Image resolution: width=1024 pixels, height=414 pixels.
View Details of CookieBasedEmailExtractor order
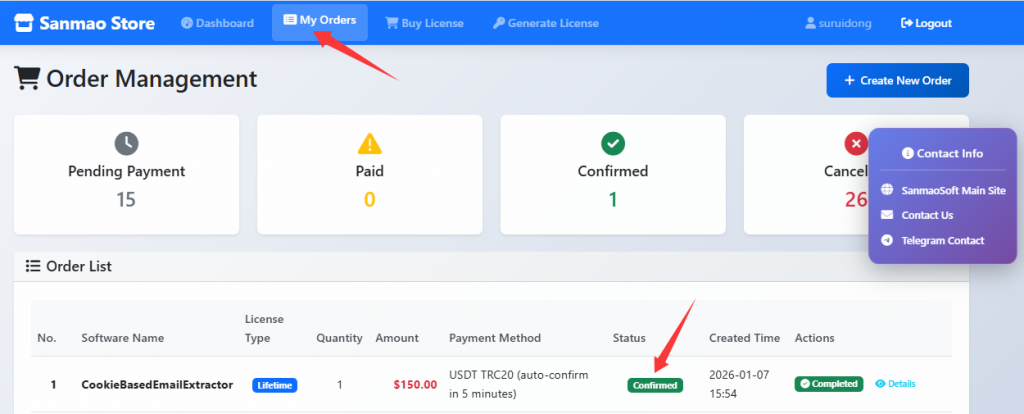point(895,384)
